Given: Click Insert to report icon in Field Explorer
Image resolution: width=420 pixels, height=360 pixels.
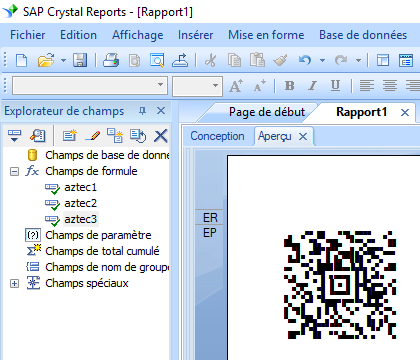Looking at the screenshot, I should click(14, 136).
